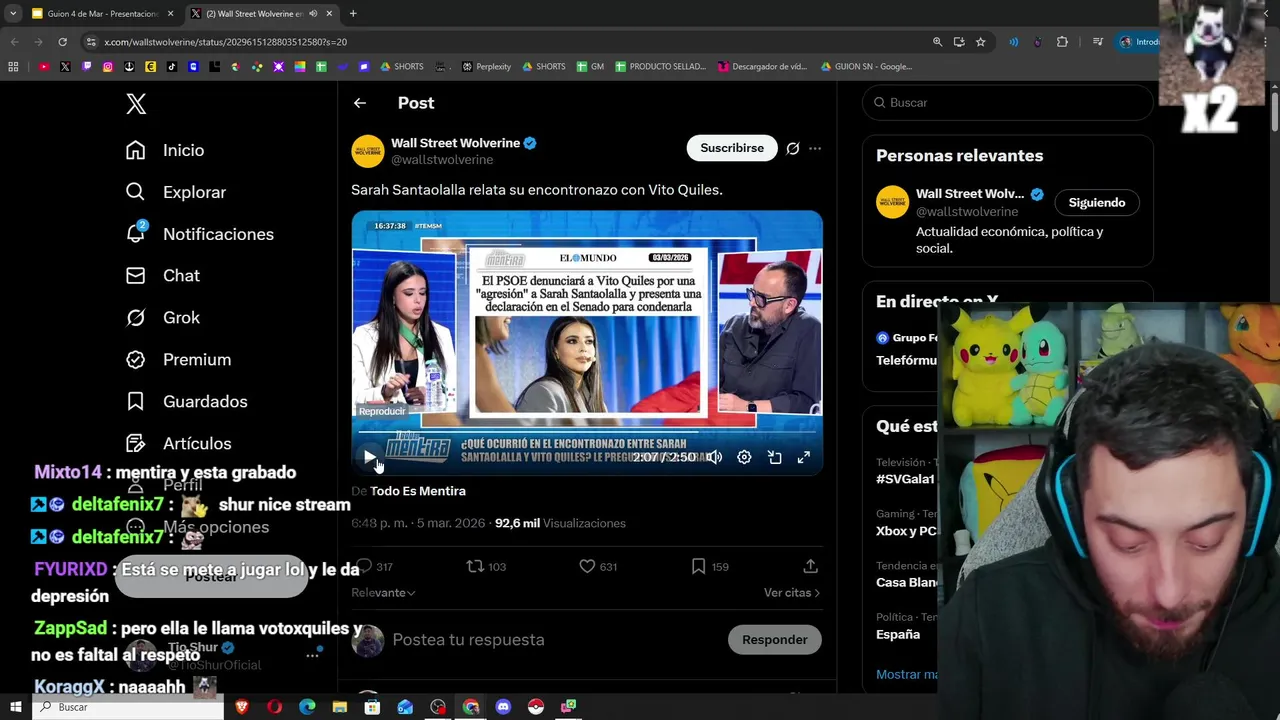Open Descargador de vídeo bookmark
The height and width of the screenshot is (720, 1280).
762,67
